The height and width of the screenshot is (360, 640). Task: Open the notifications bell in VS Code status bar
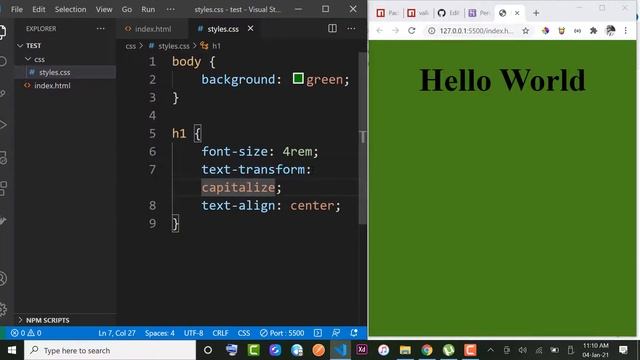(x=354, y=333)
